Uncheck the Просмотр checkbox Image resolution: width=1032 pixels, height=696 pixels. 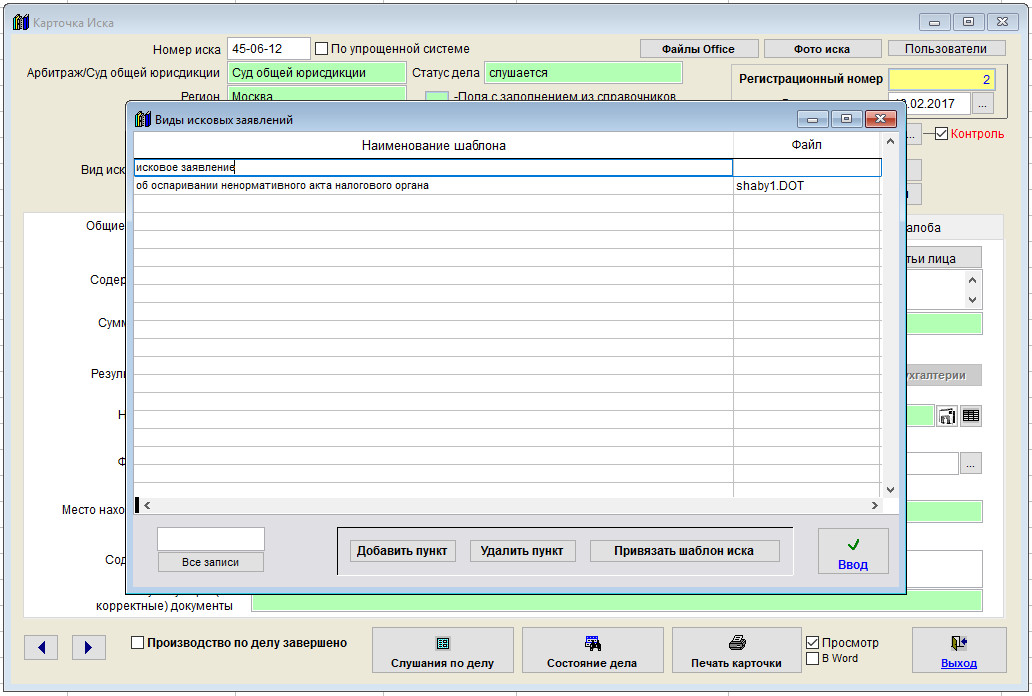point(812,642)
